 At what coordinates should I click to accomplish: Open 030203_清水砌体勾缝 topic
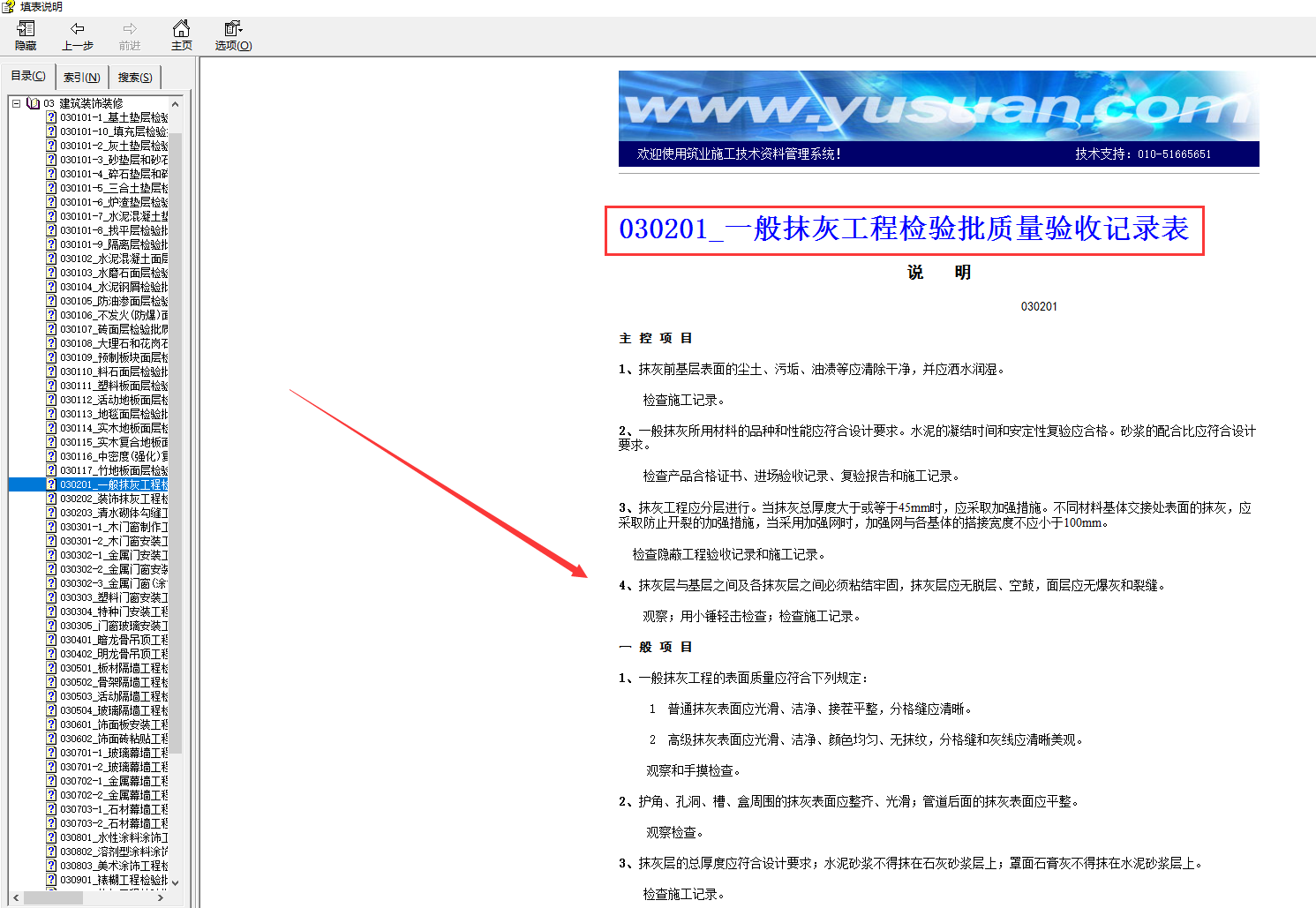click(114, 513)
